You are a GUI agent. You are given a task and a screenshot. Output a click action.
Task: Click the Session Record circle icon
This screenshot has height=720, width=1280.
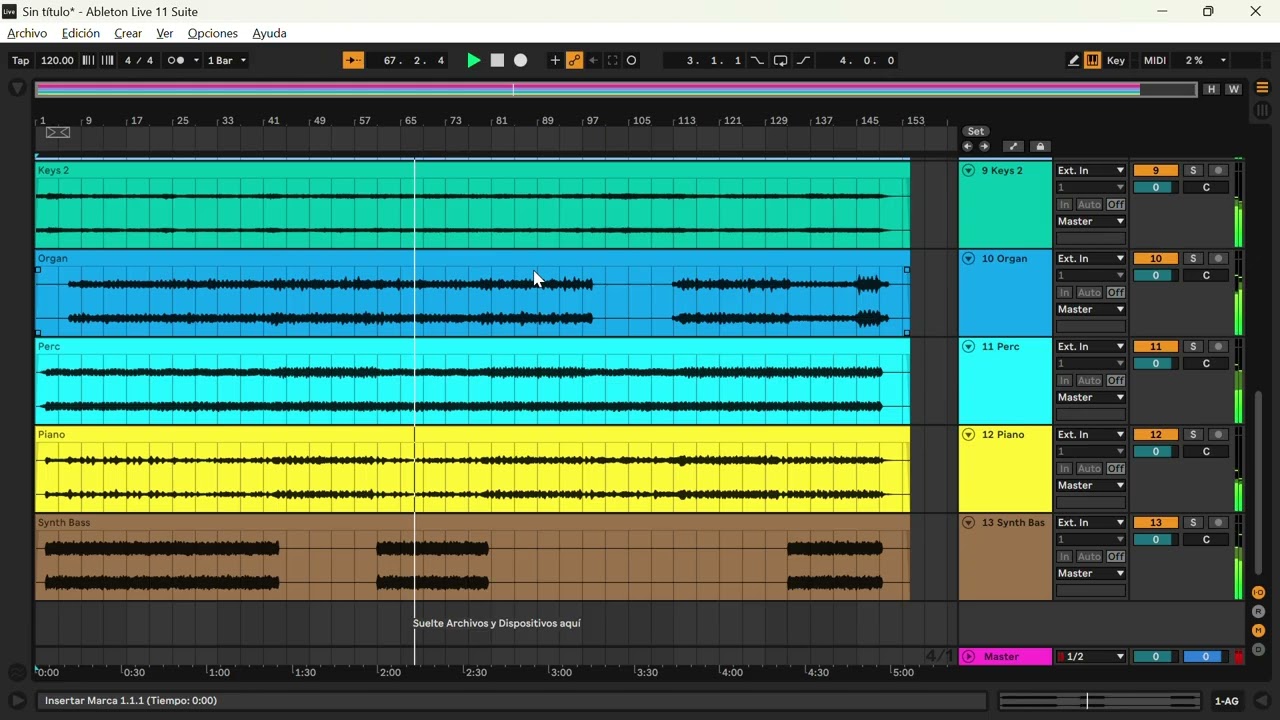(x=631, y=60)
